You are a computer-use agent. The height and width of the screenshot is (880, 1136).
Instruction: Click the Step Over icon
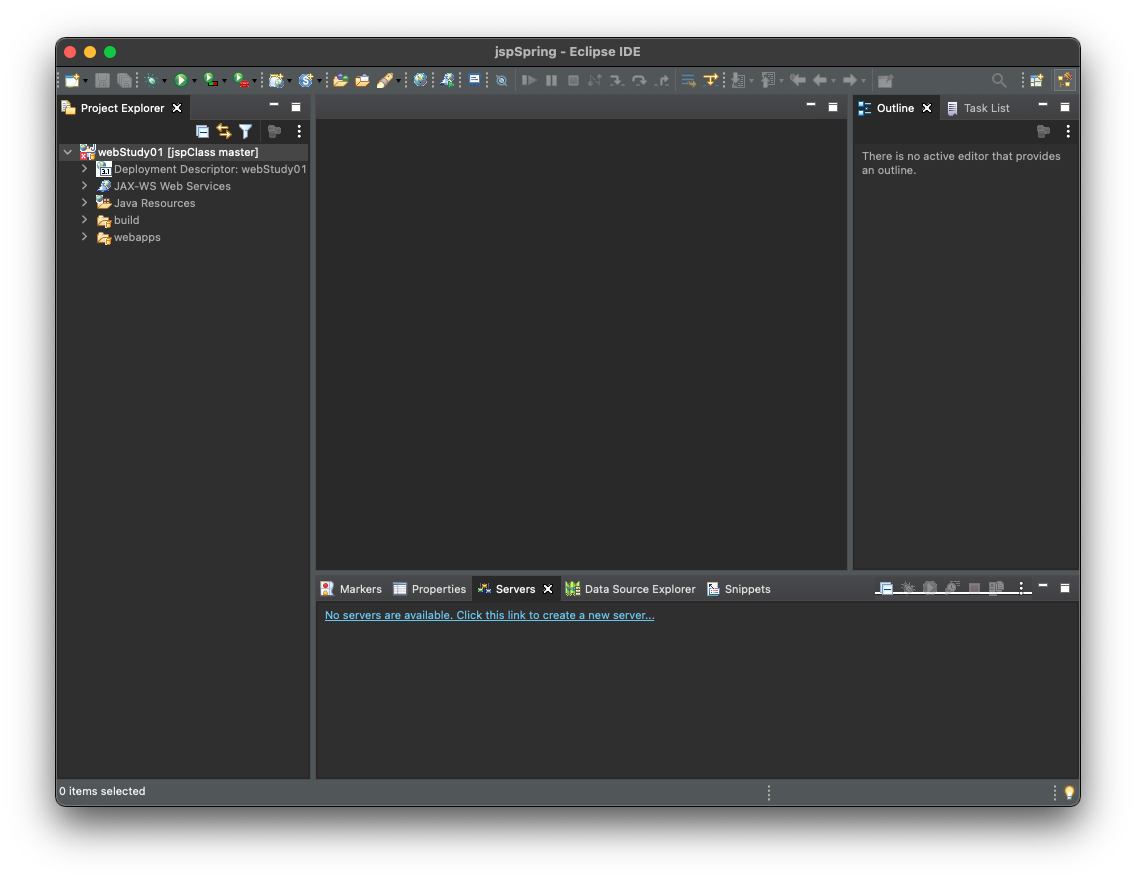click(639, 80)
